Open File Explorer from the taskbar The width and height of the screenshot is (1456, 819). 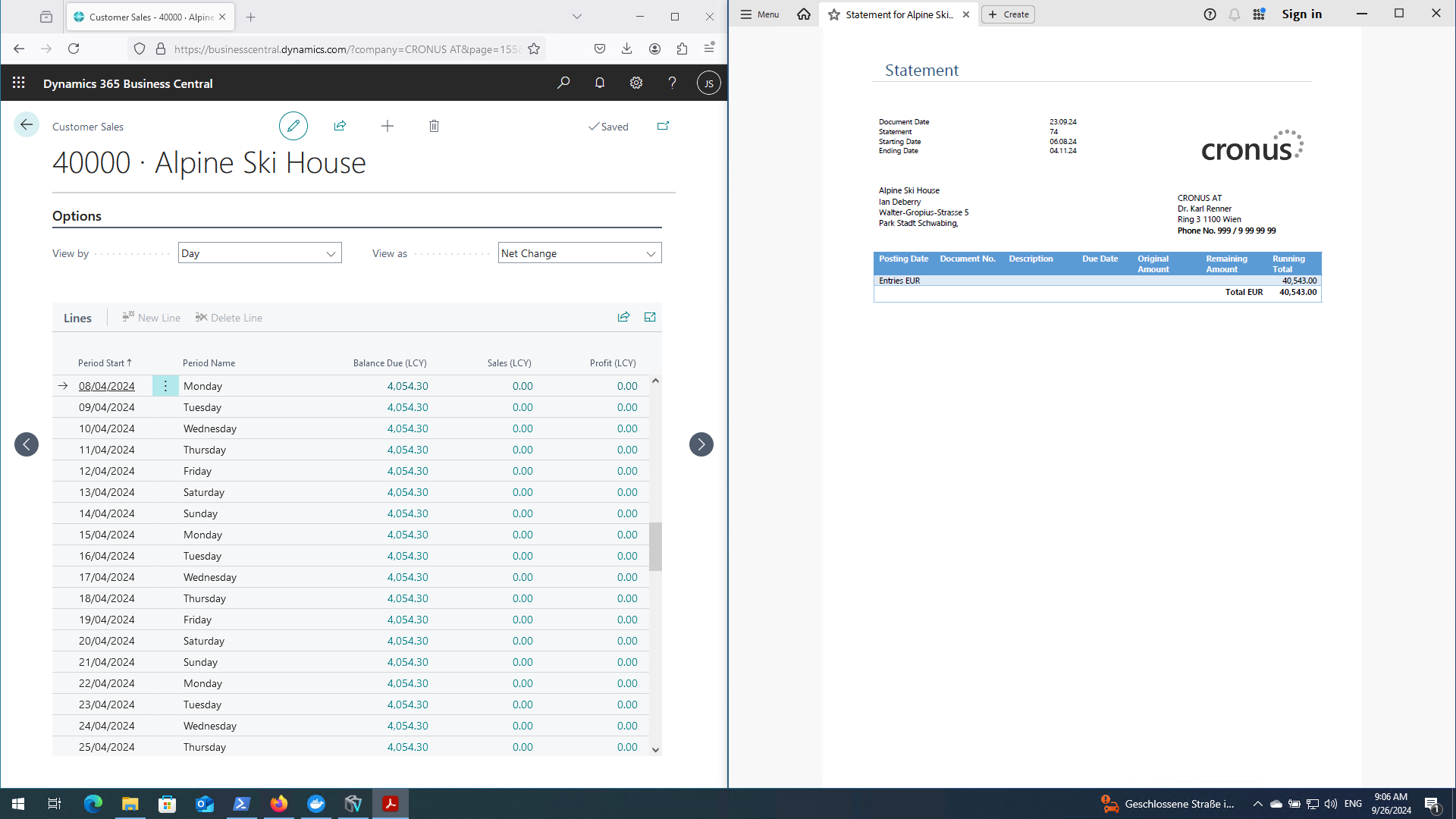[130, 804]
